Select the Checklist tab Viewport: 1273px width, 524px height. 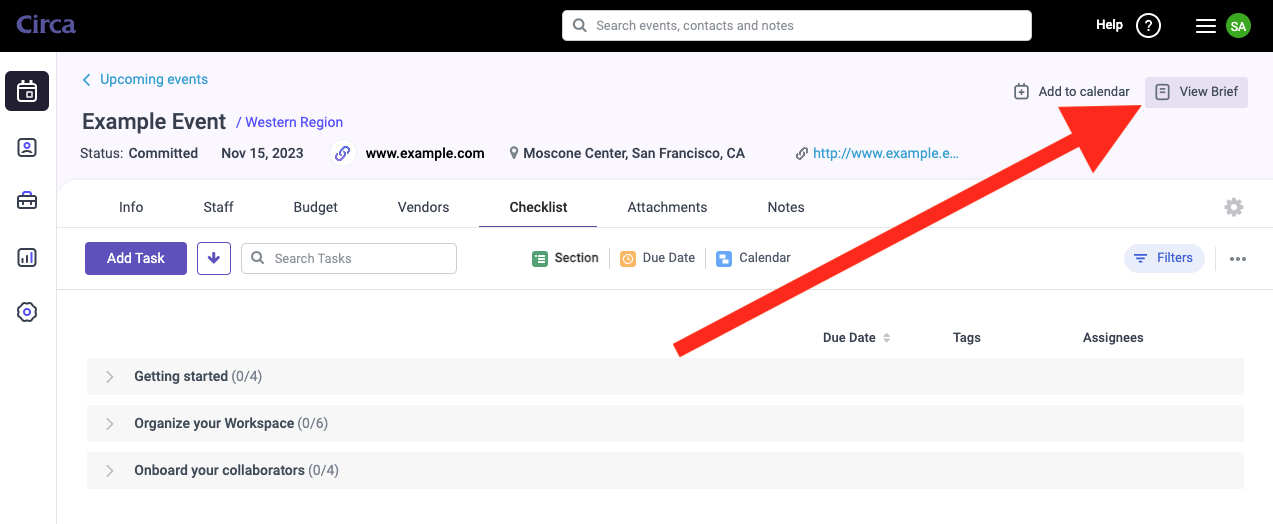coord(538,207)
